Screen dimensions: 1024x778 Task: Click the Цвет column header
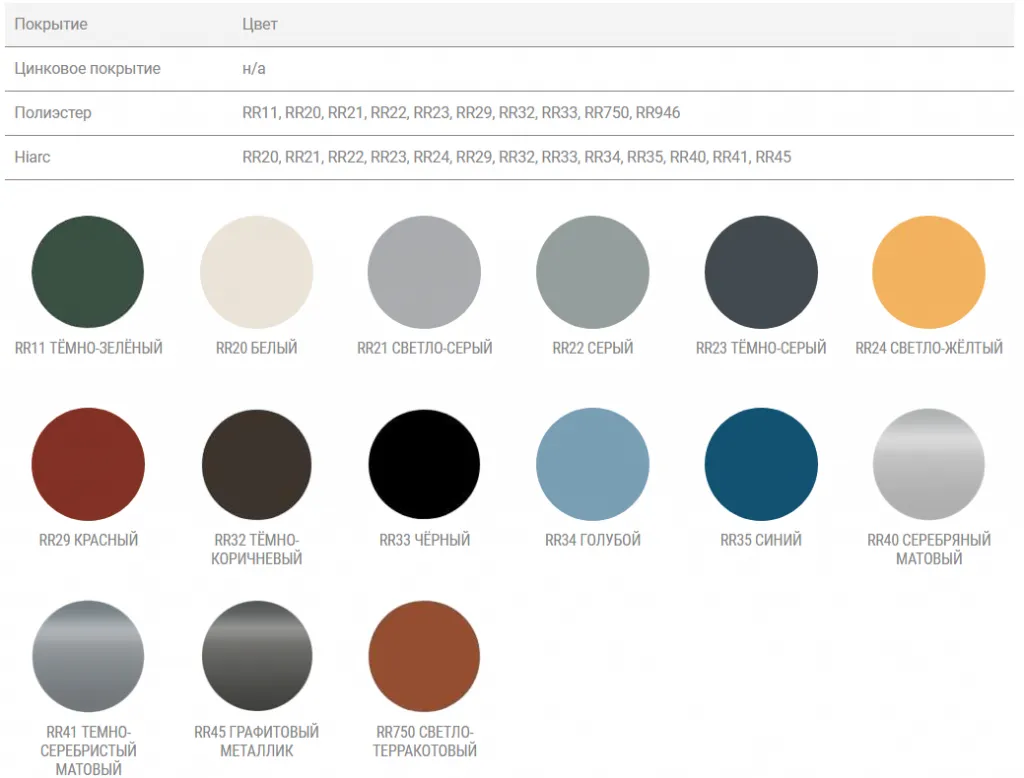(260, 25)
